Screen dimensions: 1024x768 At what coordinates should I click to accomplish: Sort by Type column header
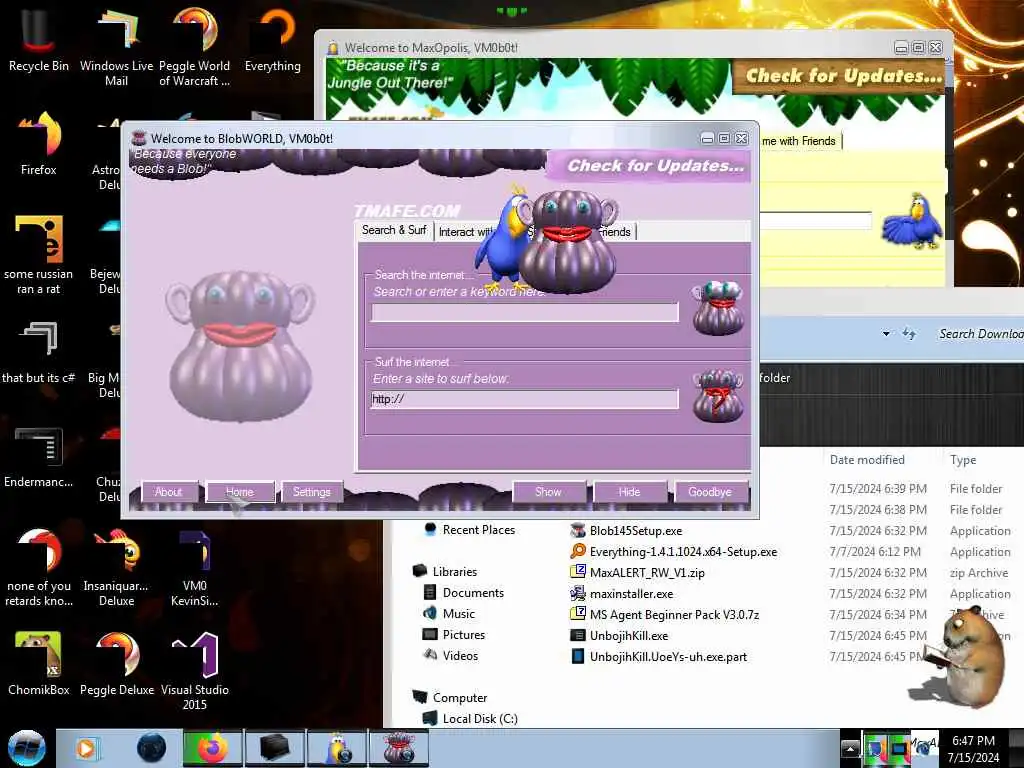point(963,460)
